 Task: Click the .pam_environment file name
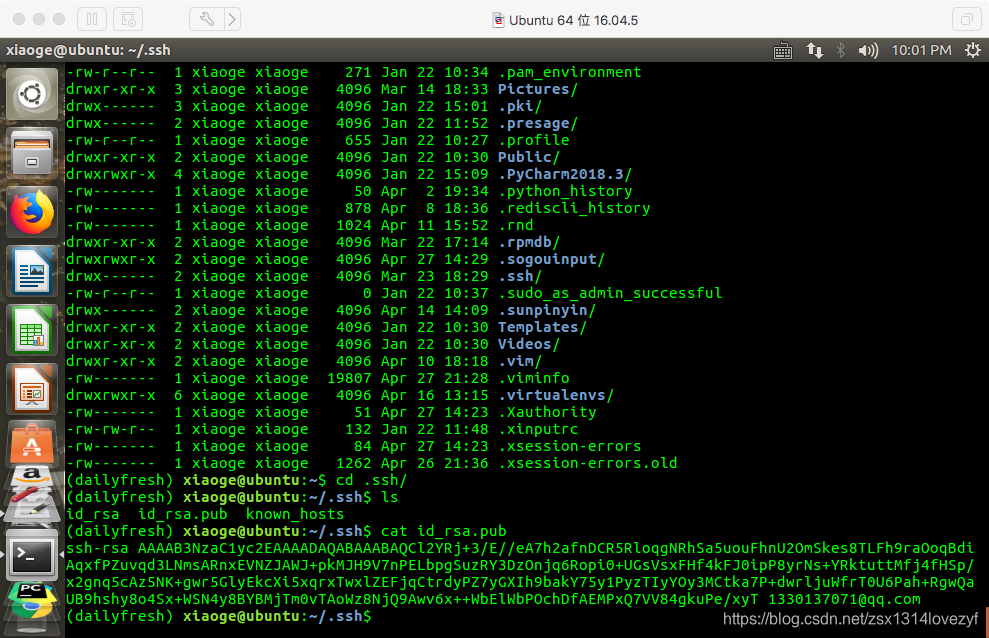coord(570,72)
